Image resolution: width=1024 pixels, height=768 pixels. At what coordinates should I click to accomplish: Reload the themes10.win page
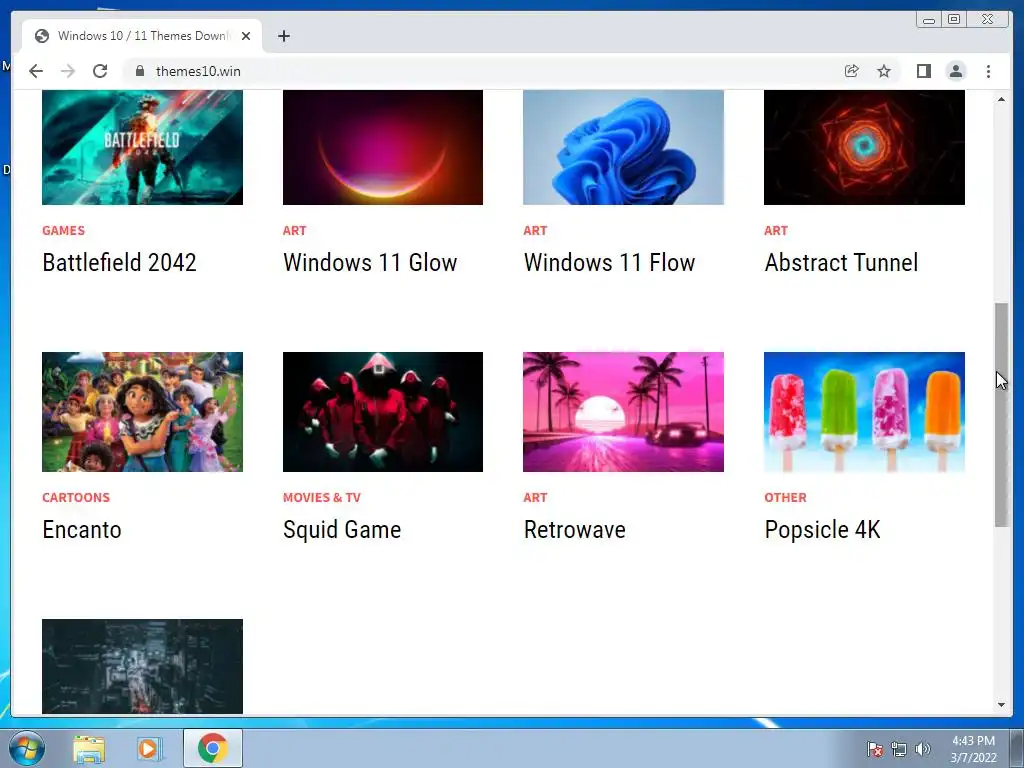click(100, 71)
